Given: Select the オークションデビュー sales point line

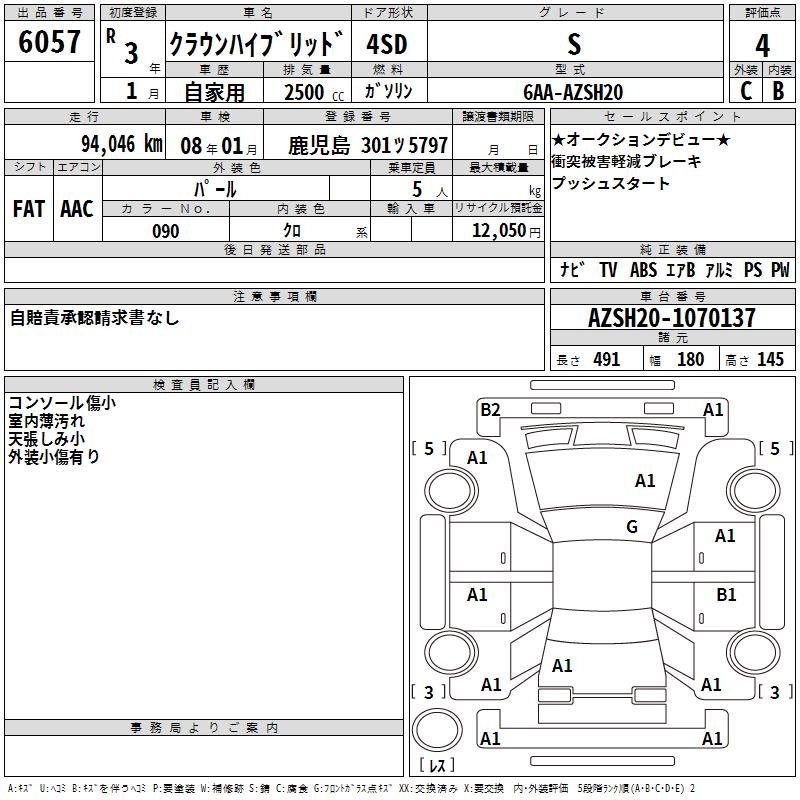Looking at the screenshot, I should point(641,139).
